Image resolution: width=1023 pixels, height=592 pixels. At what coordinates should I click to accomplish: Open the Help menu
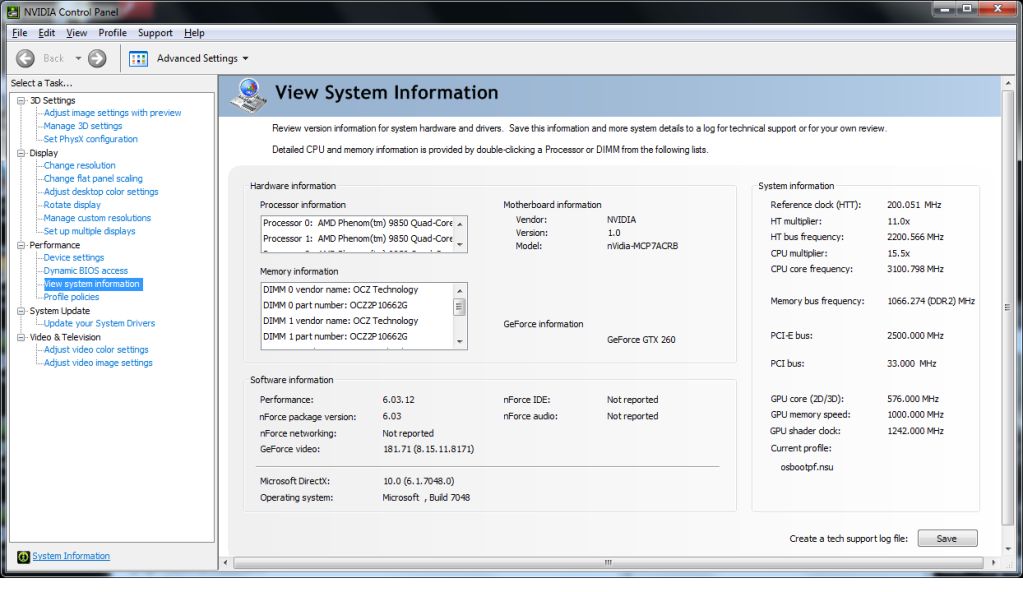194,33
